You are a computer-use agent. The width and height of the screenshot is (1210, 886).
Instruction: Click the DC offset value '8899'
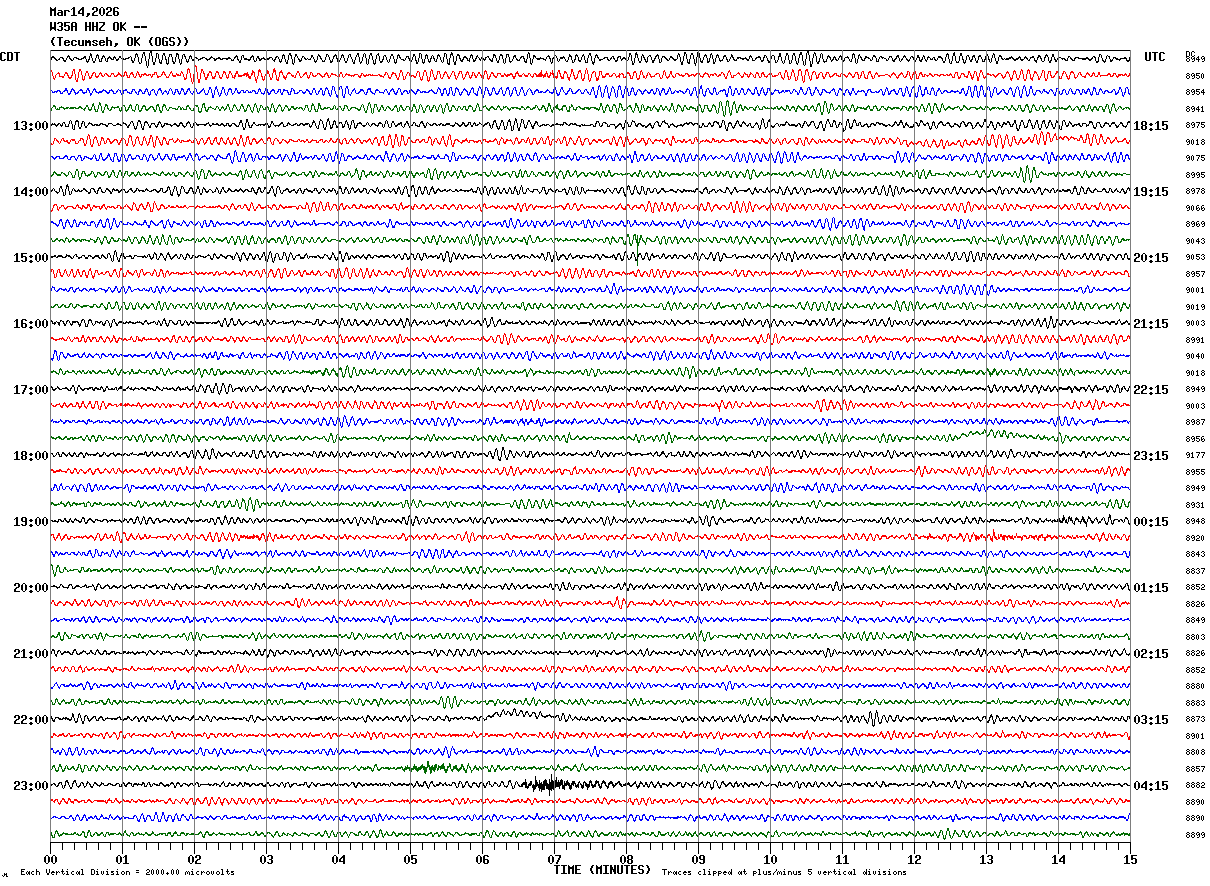point(1195,835)
